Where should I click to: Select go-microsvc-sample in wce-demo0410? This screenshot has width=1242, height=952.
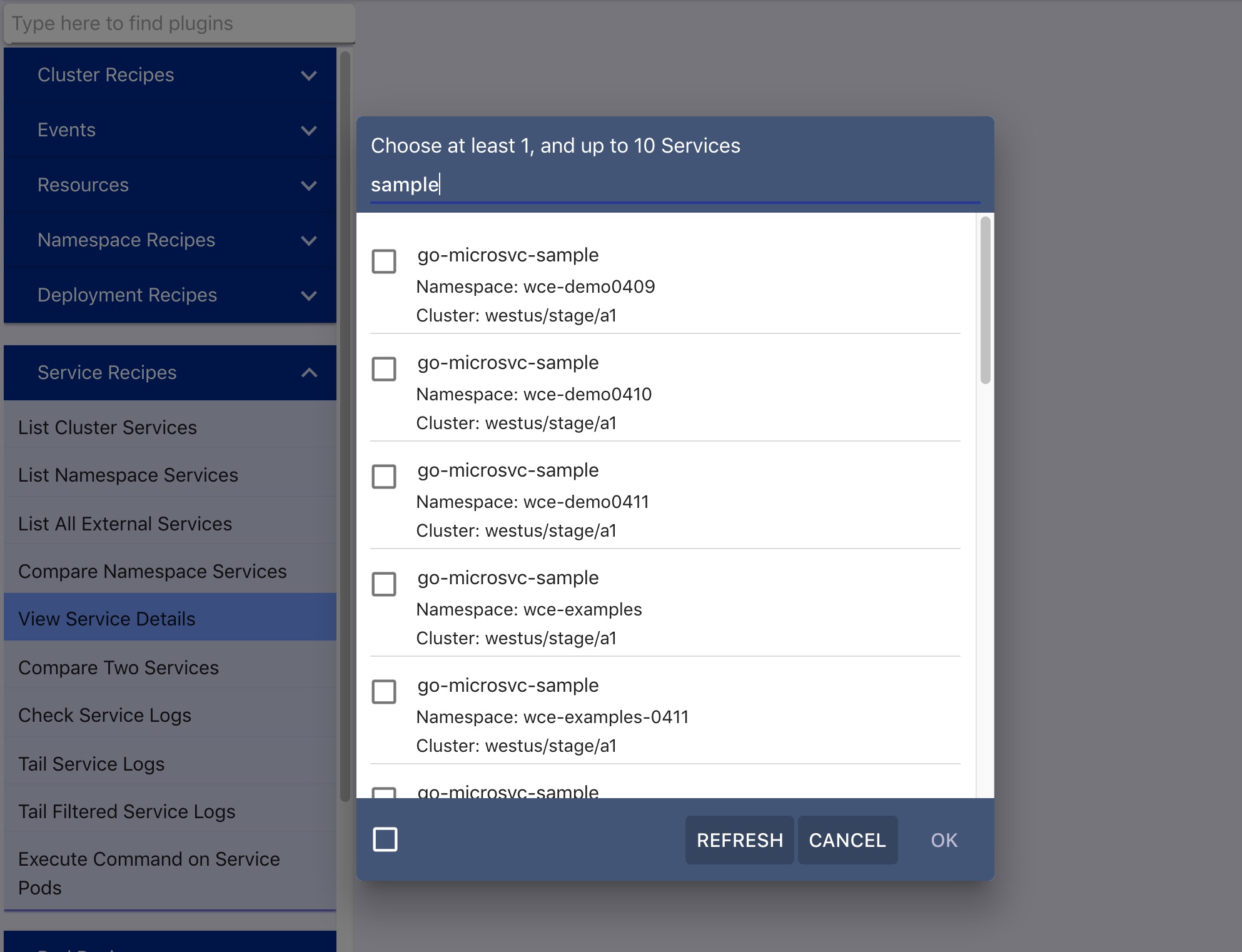[385, 370]
